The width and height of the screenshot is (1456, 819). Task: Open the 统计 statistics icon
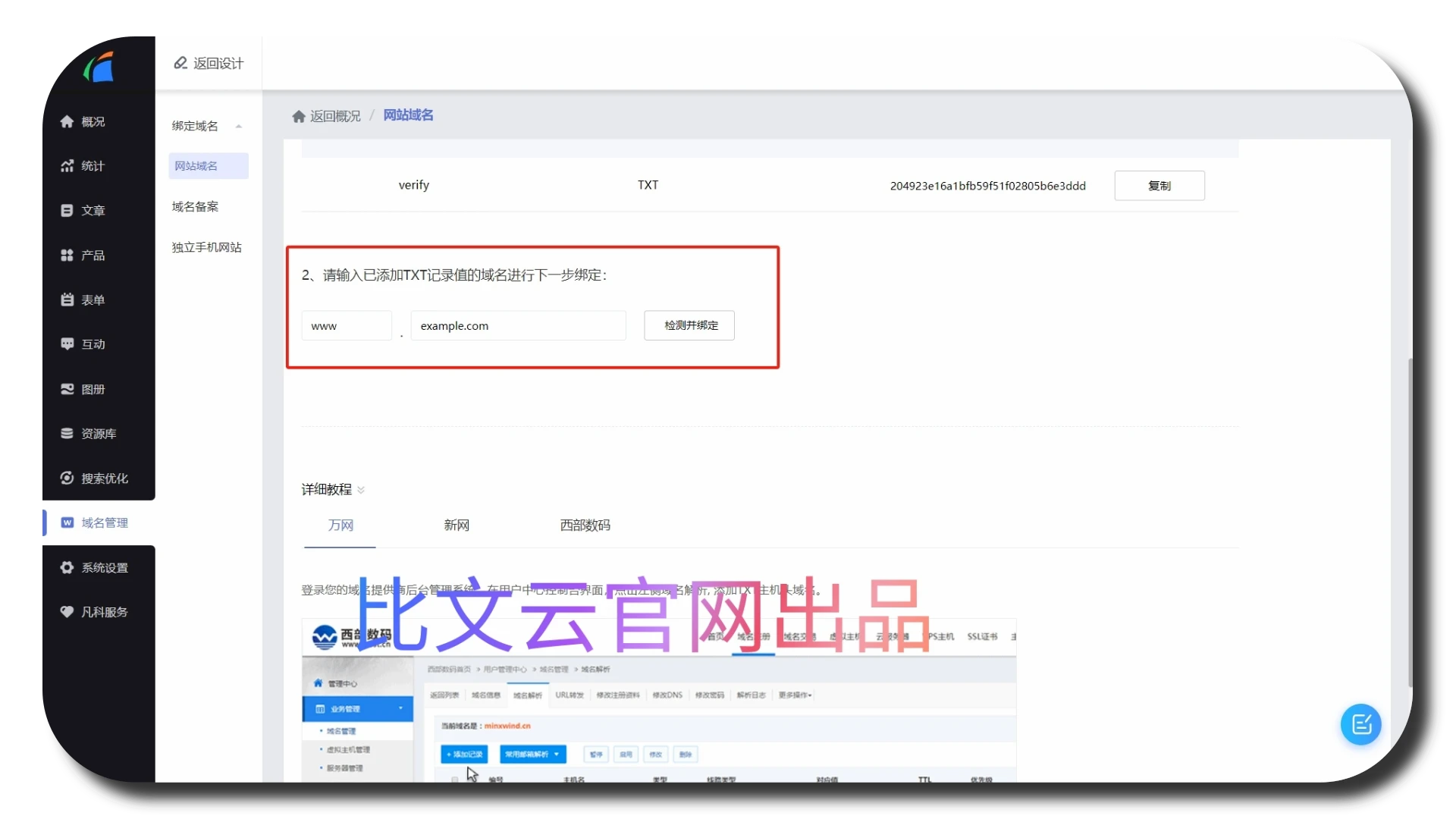click(x=67, y=166)
